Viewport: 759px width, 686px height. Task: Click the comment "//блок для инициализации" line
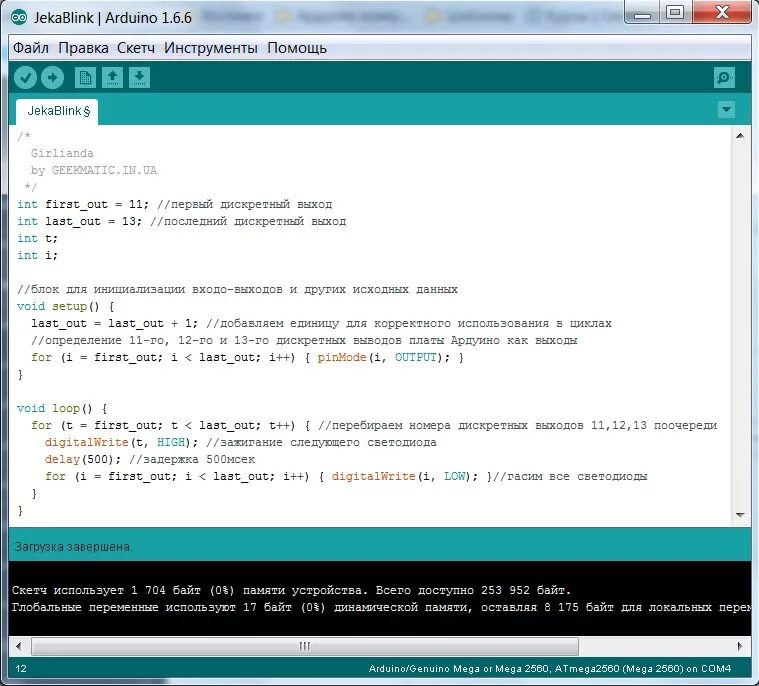(x=237, y=290)
